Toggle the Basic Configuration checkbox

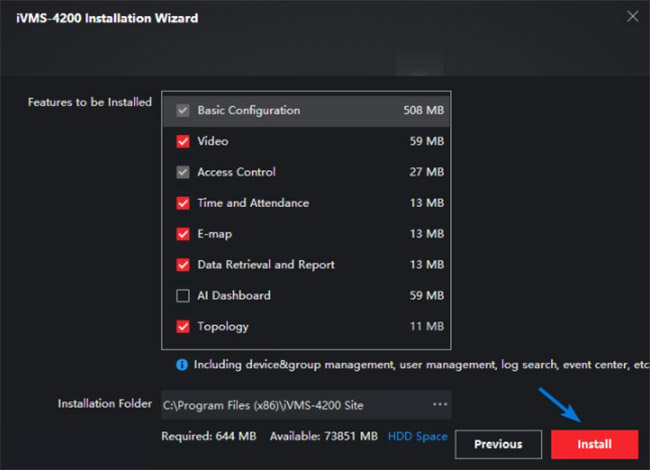coord(183,111)
